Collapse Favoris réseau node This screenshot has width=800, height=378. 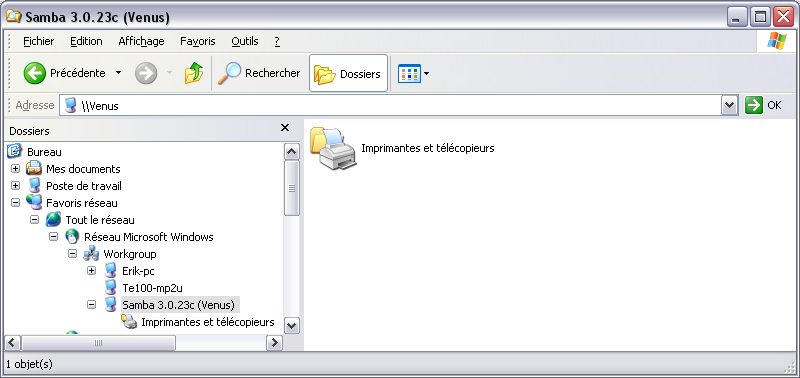tap(15, 203)
